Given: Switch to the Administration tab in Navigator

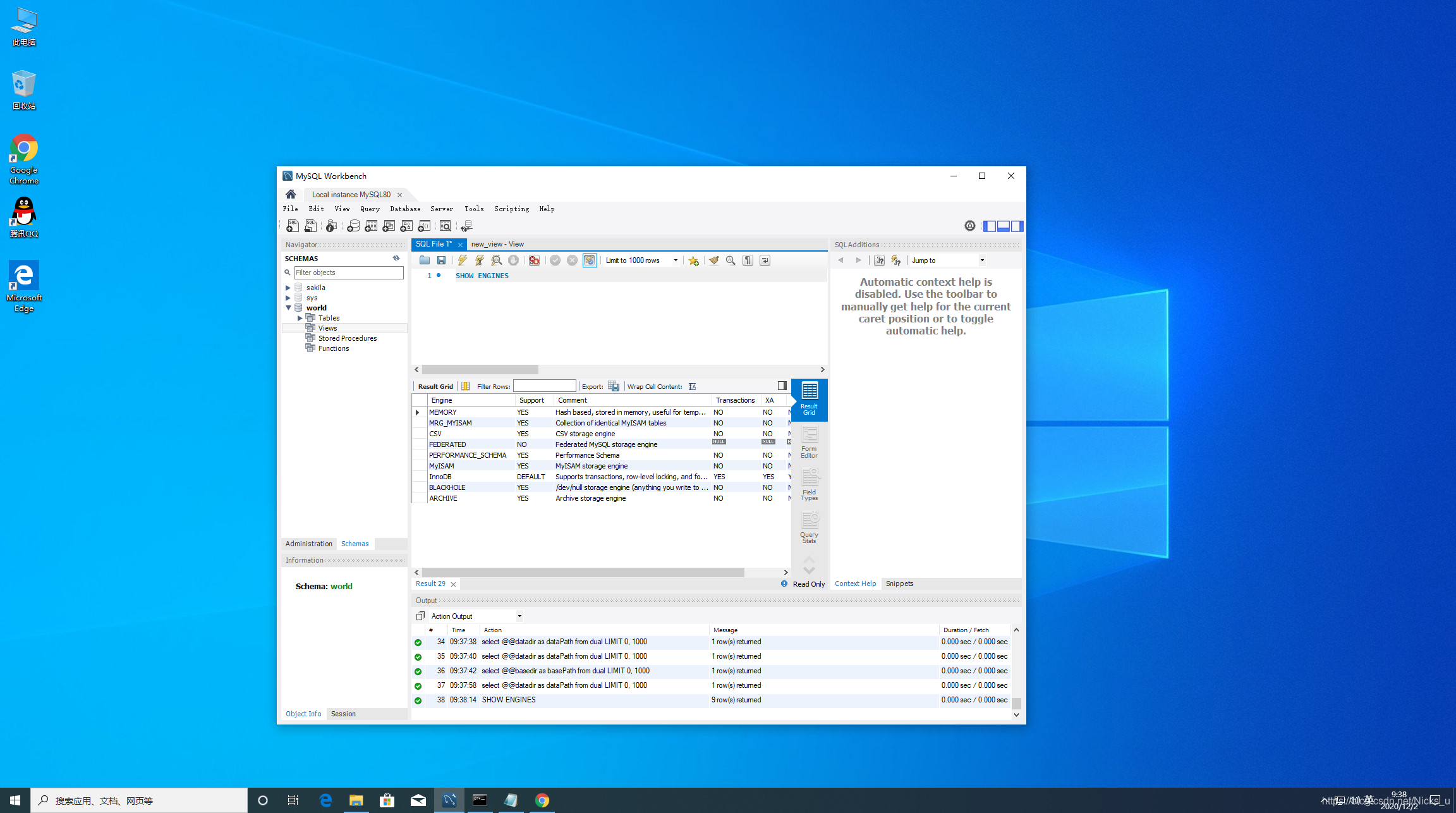Looking at the screenshot, I should 308,544.
